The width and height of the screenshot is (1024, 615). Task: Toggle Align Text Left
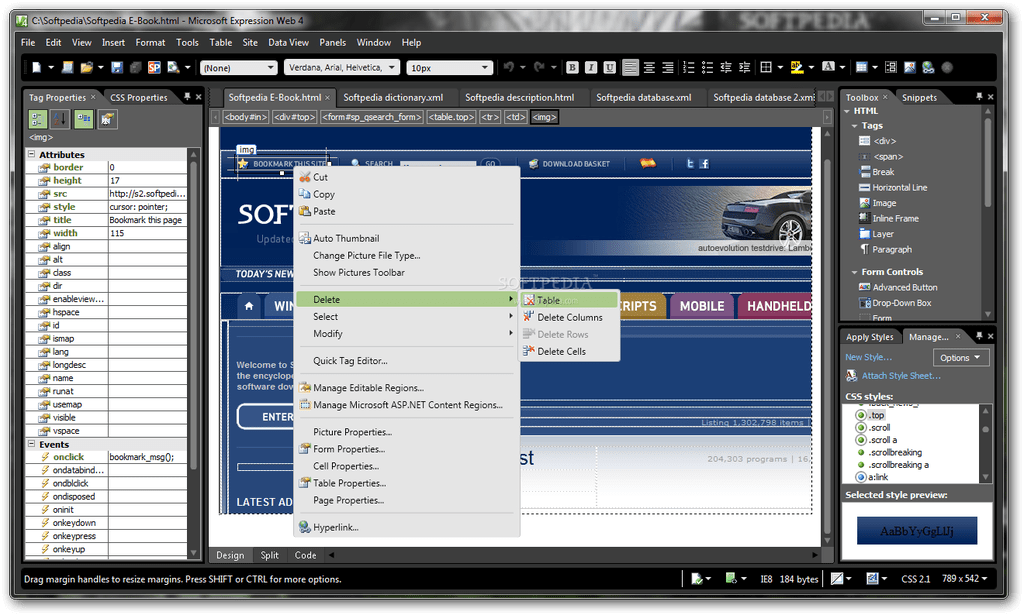(x=630, y=67)
